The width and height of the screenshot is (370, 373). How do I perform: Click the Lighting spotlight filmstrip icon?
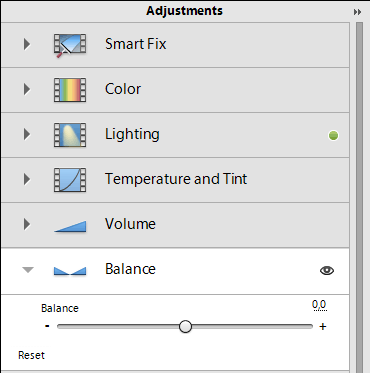click(x=70, y=135)
